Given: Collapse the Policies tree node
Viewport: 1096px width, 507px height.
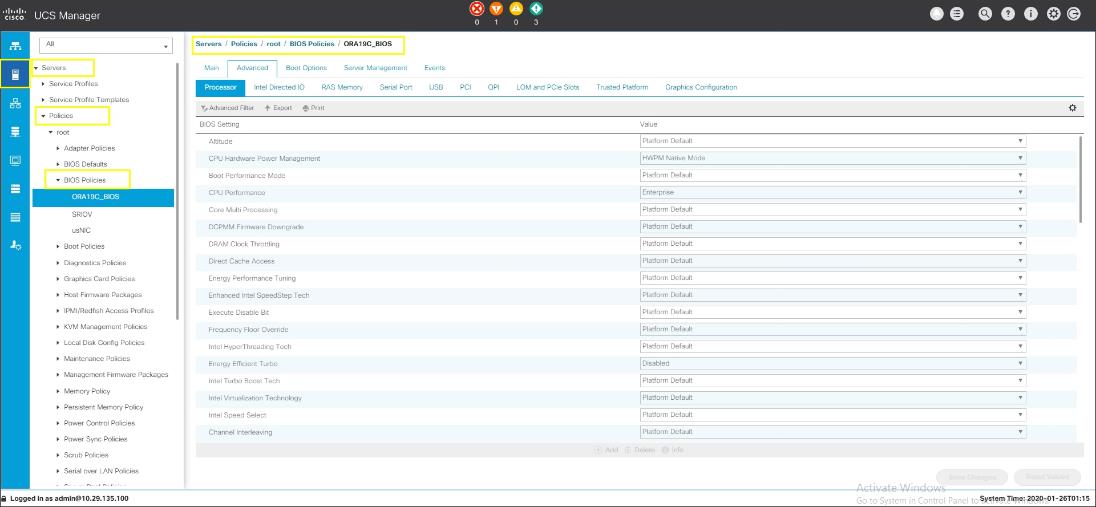Looking at the screenshot, I should 43,115.
